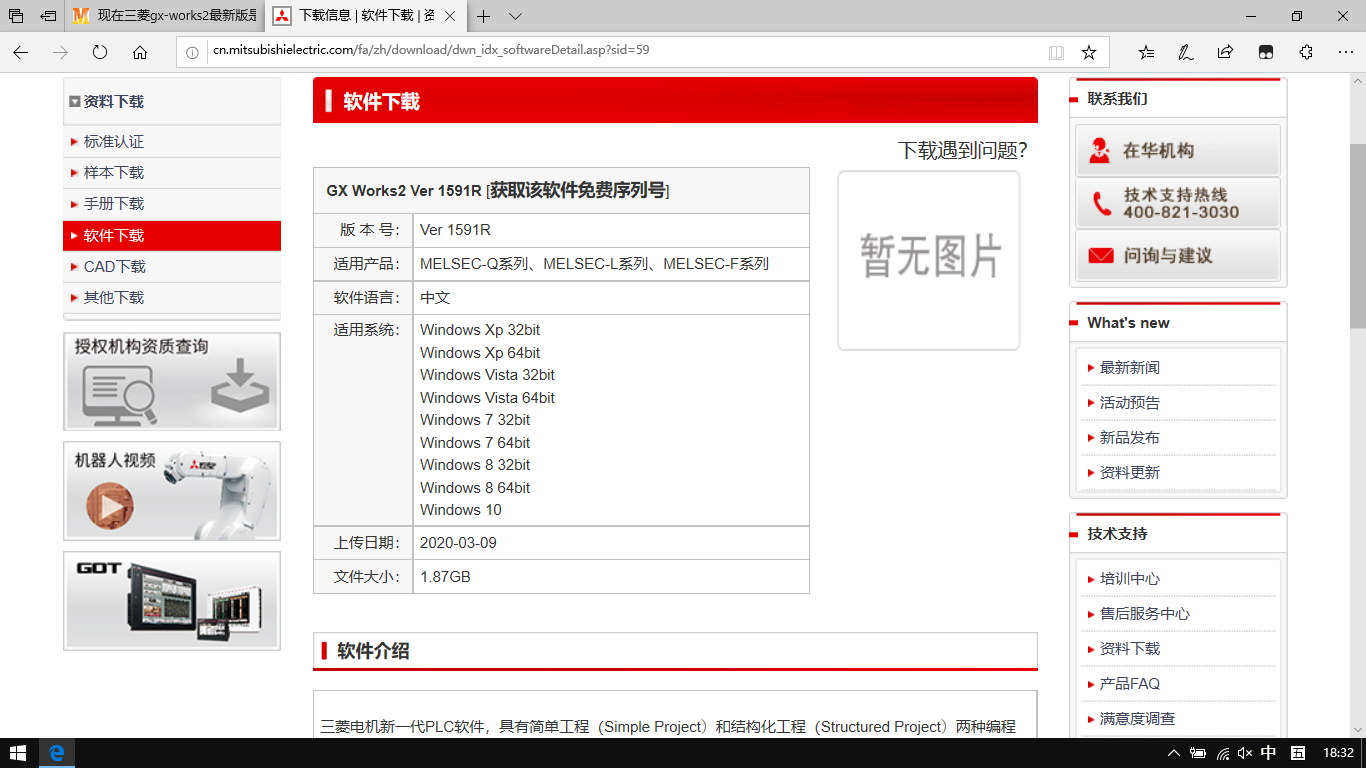The image size is (1366, 768).
Task: Collapse the 资料下载 sidebar header
Action: click(x=75, y=102)
